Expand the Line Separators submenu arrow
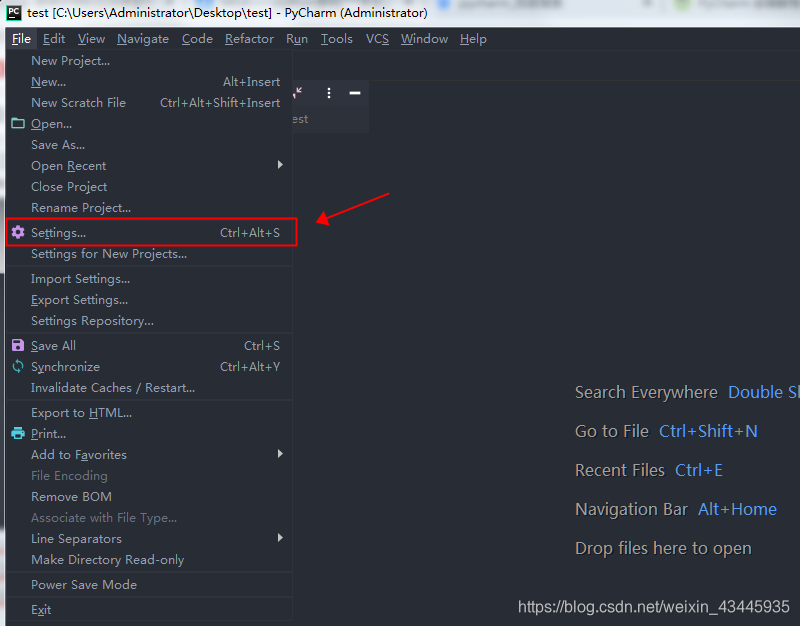Viewport: 800px width, 626px height. [x=280, y=538]
